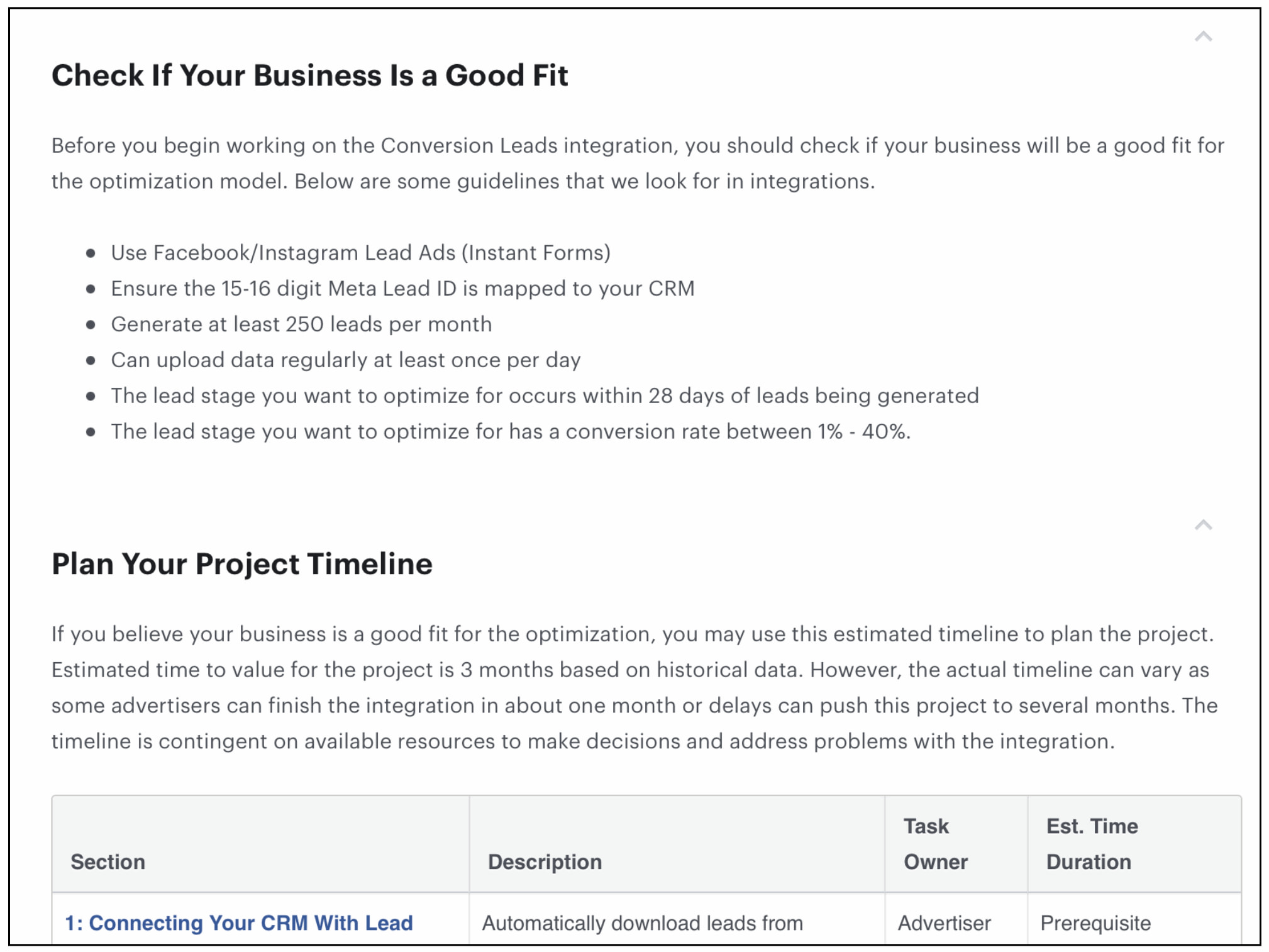Click the paragraph starting "Before you begin working"
The width and height of the screenshot is (1269, 952).
(x=638, y=163)
